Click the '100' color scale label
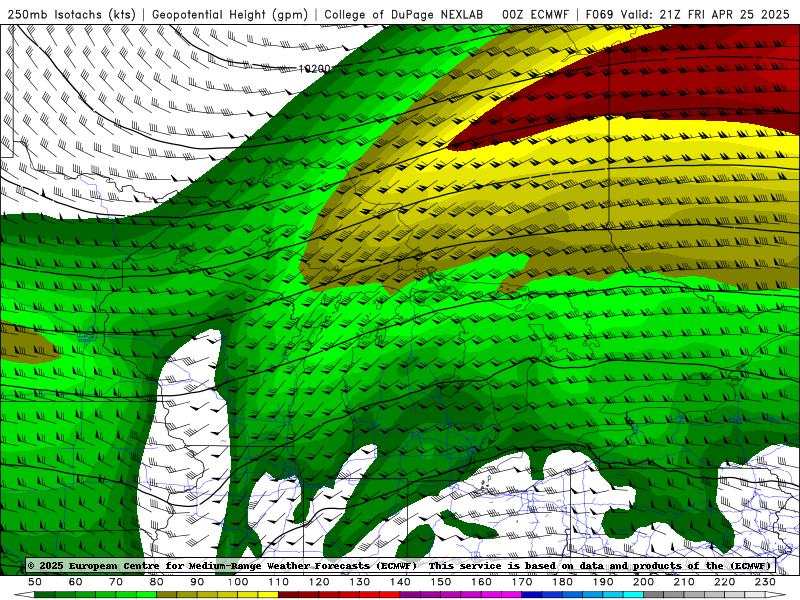The height and width of the screenshot is (600, 800). [238, 582]
